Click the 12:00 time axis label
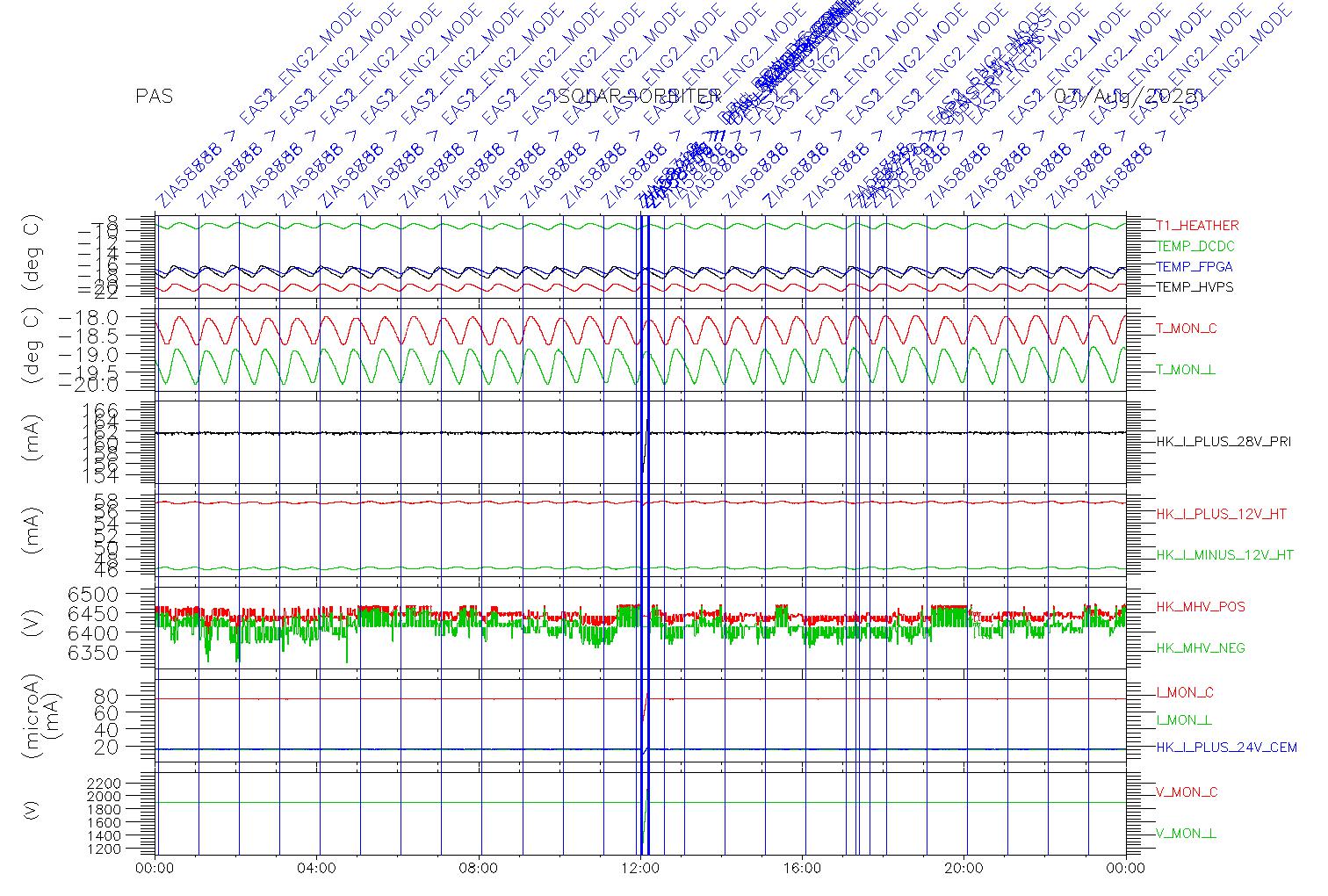Viewport: 1328px width, 896px height. [x=640, y=869]
